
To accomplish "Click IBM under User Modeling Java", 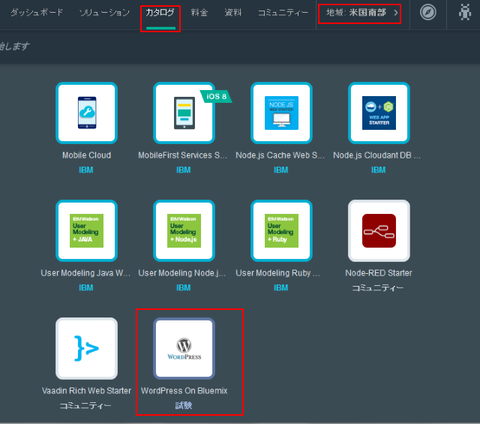I will [x=86, y=288].
